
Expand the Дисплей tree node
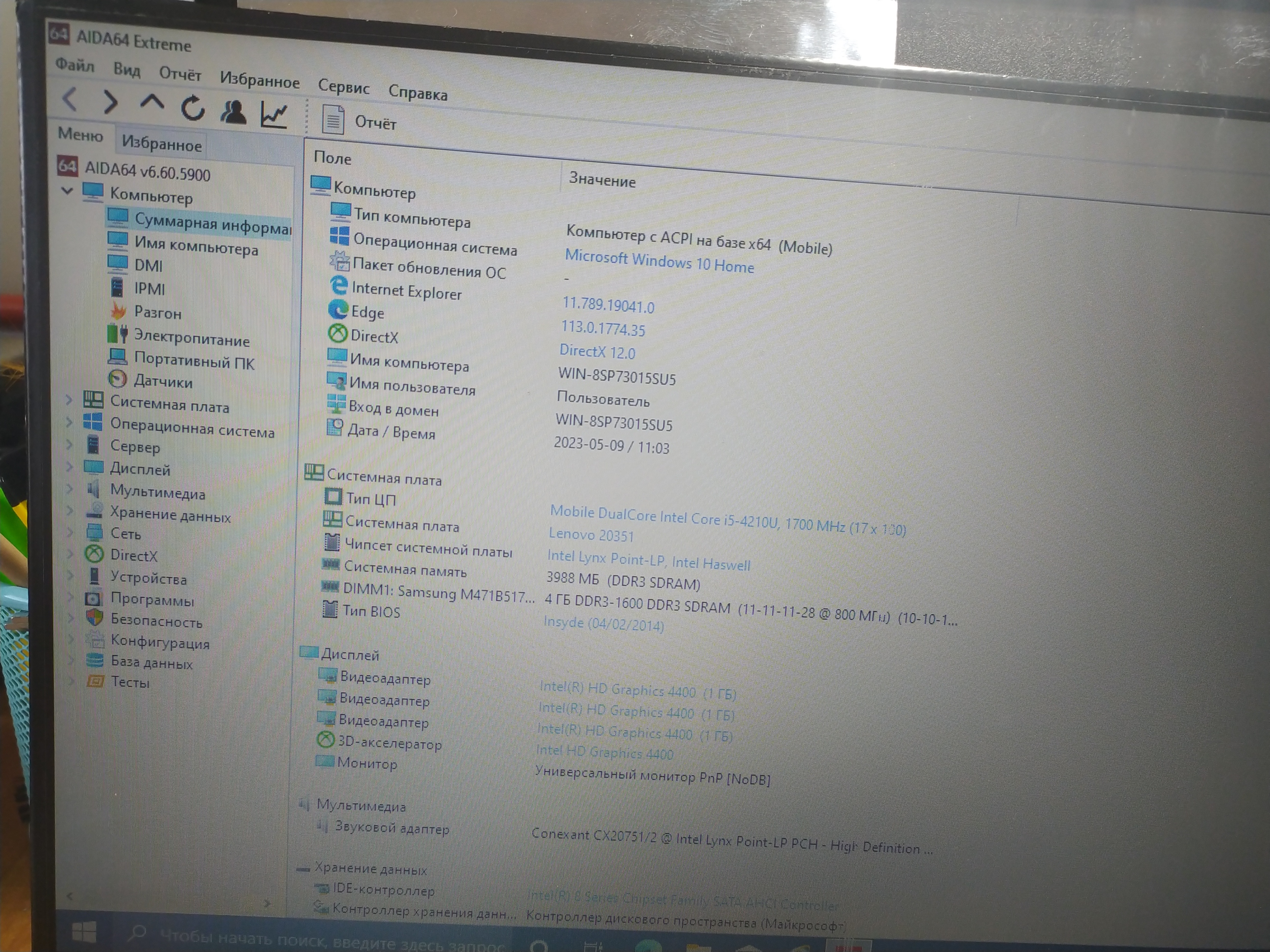point(70,467)
